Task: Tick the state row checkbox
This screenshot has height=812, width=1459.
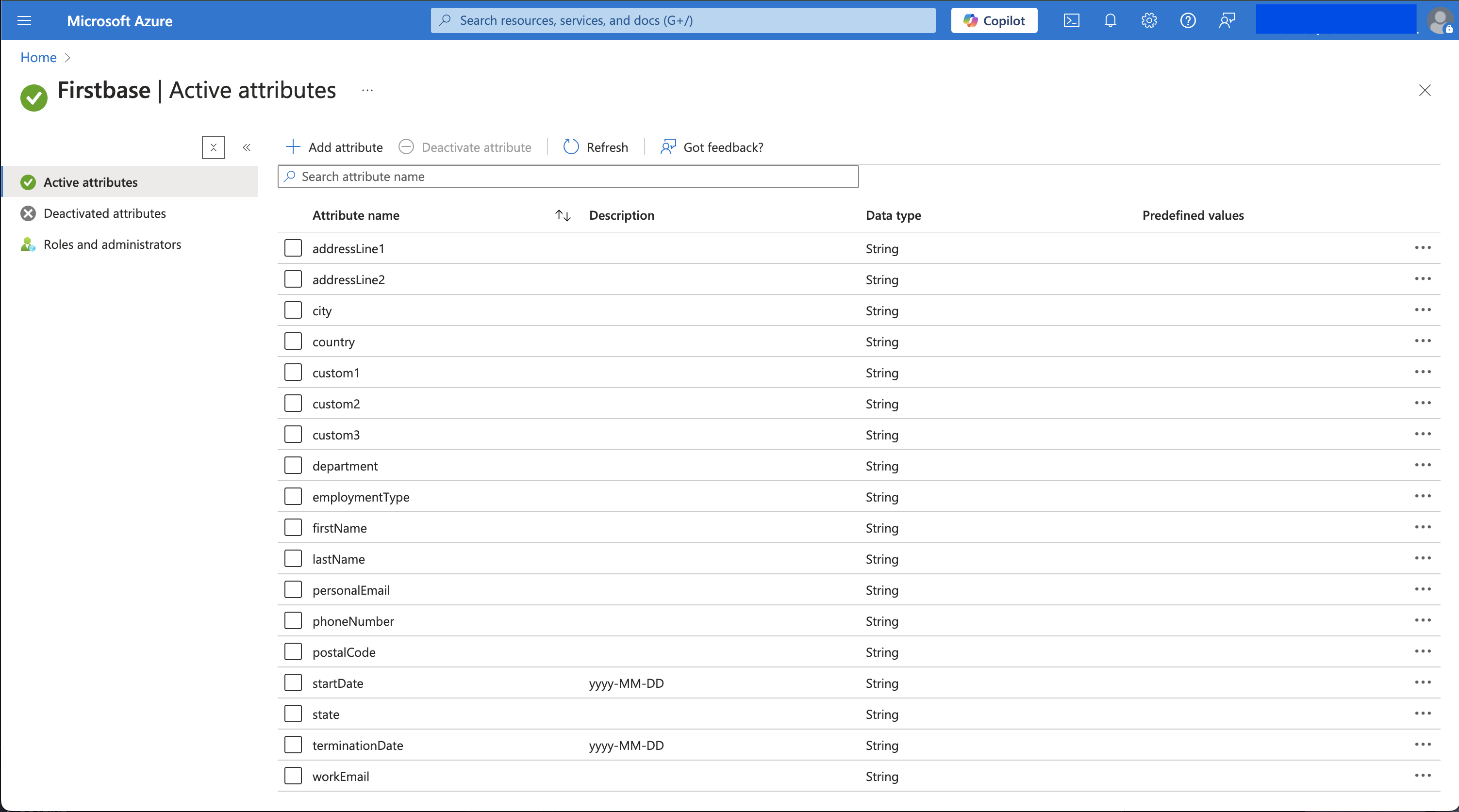Action: pos(293,714)
